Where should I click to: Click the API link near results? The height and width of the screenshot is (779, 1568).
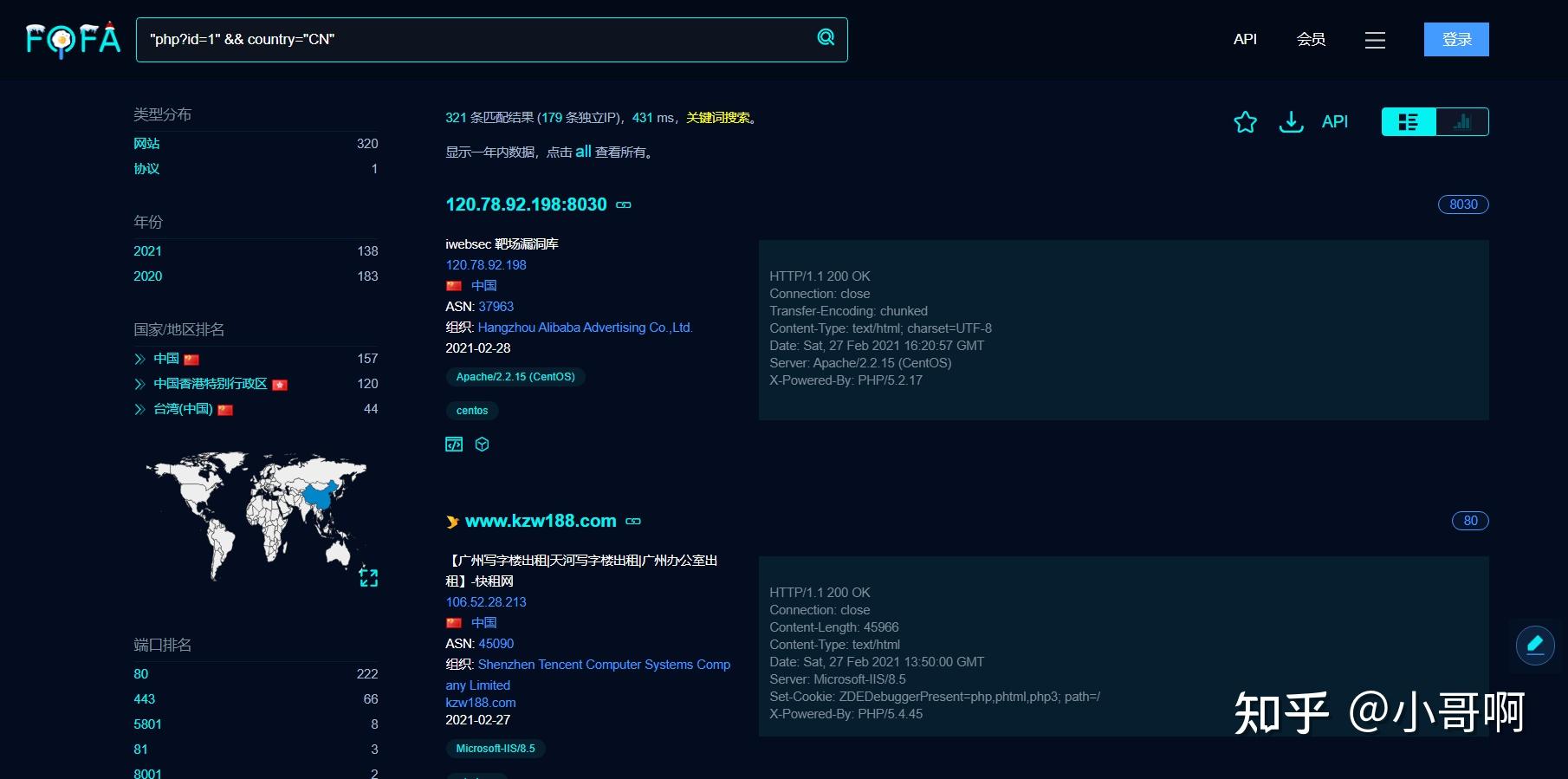(x=1335, y=122)
